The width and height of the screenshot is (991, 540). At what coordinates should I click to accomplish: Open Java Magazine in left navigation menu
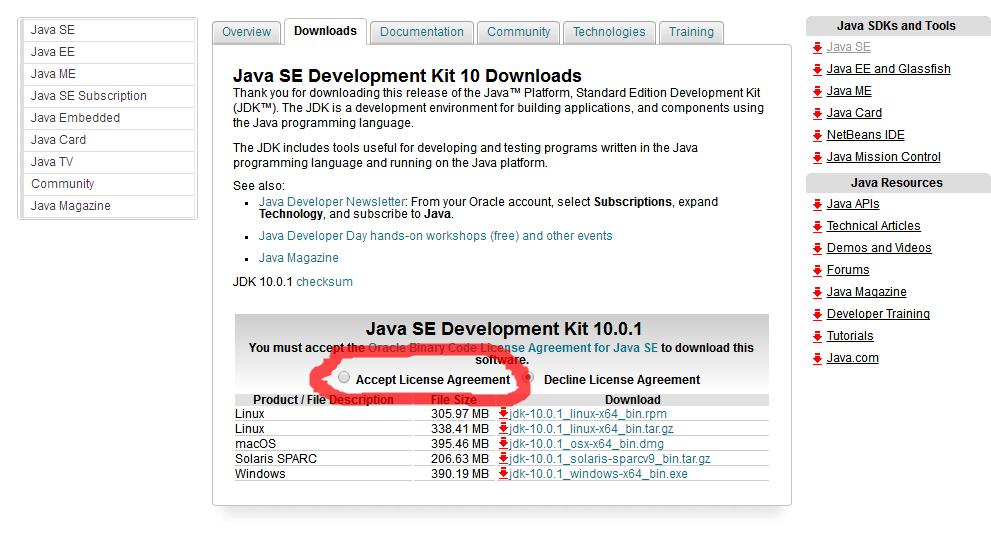point(108,206)
